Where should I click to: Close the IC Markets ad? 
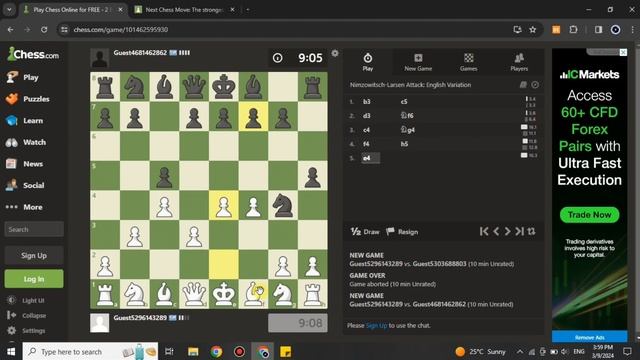[623, 52]
